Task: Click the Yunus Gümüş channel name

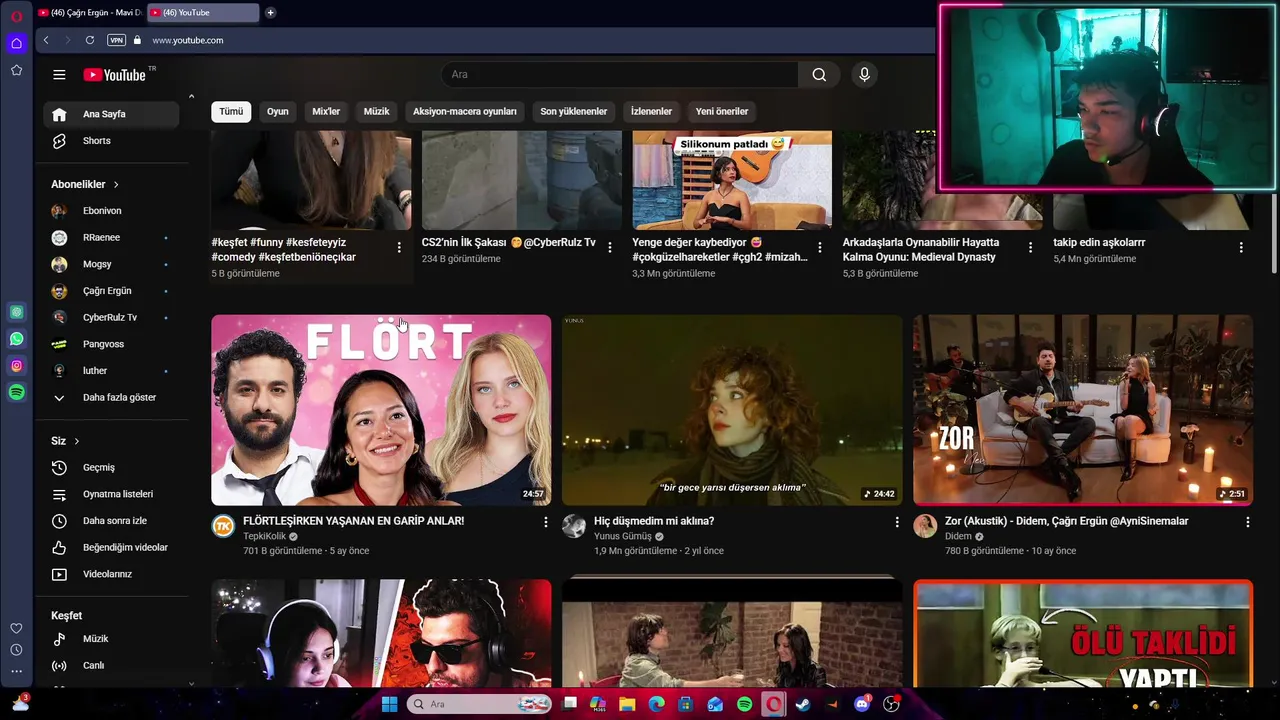Action: coord(623,537)
